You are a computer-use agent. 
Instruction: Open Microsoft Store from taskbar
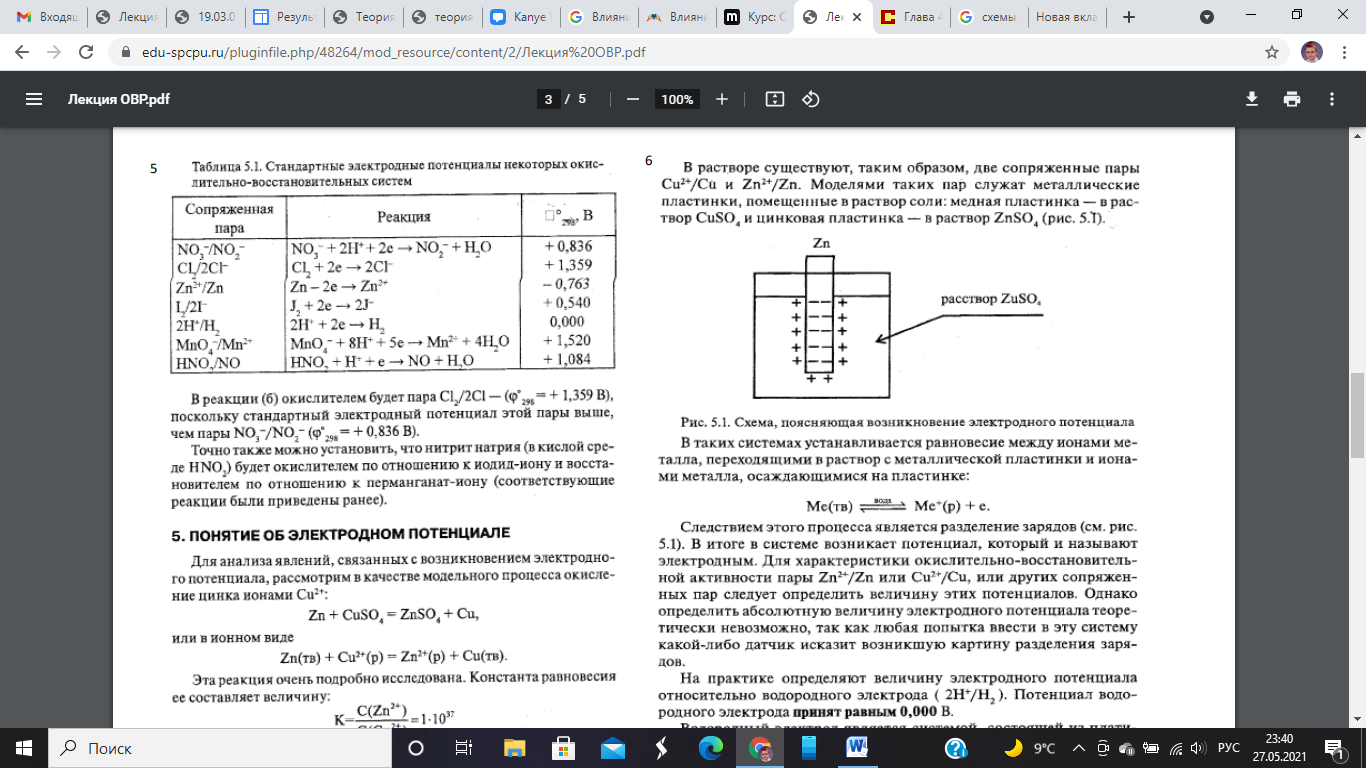(x=563, y=747)
